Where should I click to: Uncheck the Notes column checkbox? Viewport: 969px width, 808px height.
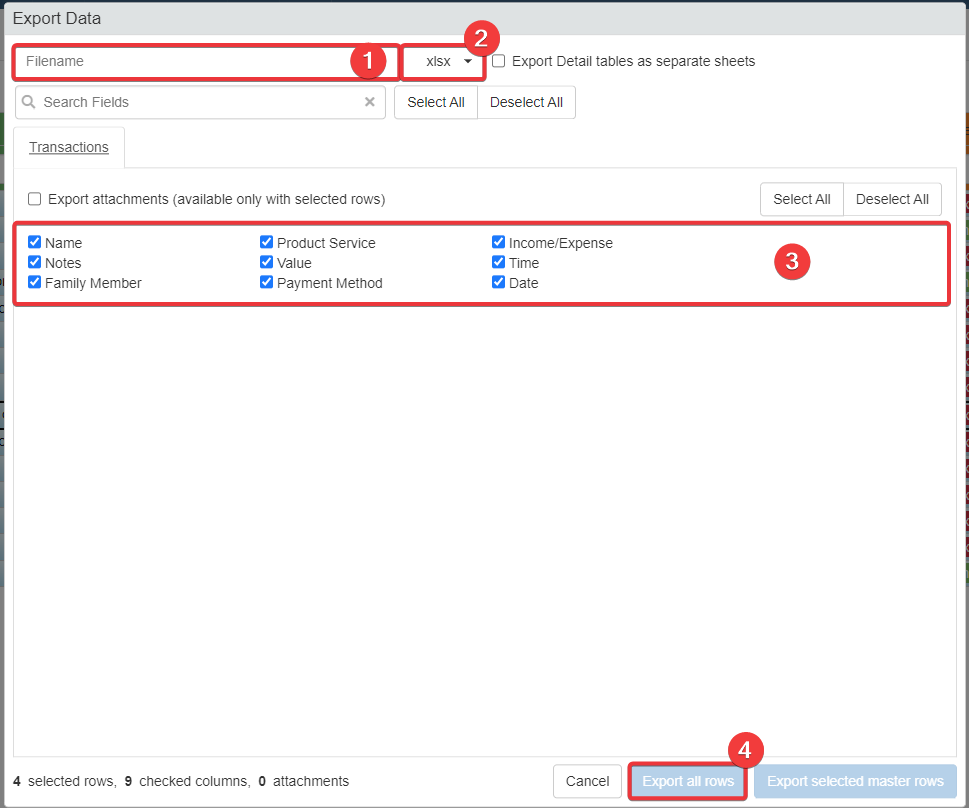click(x=35, y=262)
